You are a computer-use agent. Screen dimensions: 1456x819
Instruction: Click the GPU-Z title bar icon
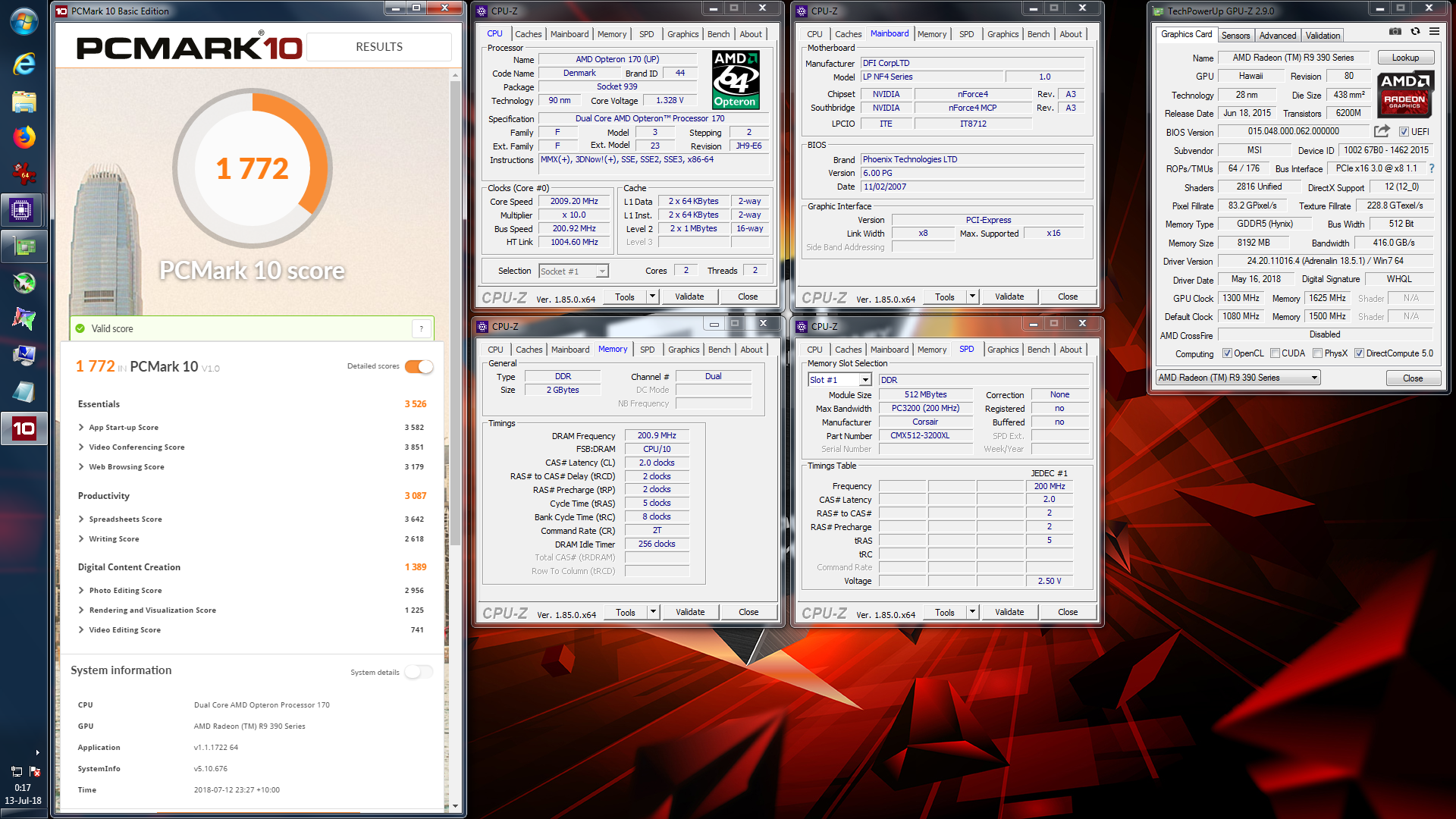click(x=1158, y=11)
